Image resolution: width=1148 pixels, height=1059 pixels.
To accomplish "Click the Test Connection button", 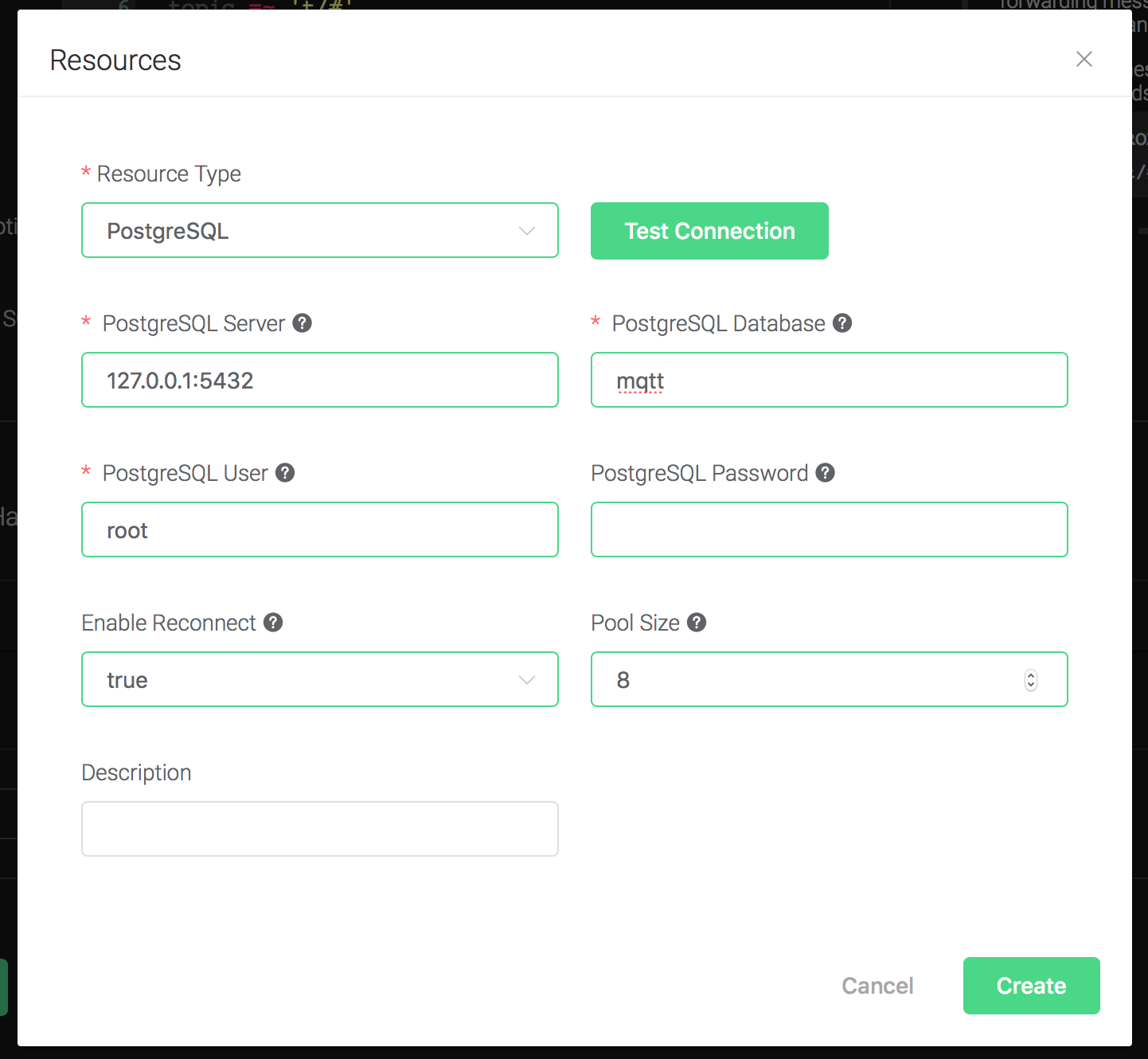I will click(709, 231).
